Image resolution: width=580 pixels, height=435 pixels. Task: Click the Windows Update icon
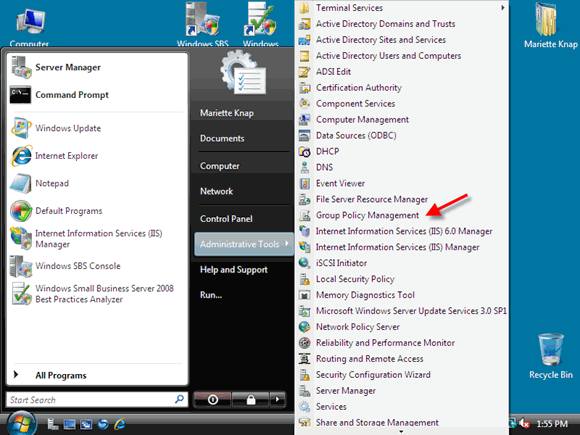coord(21,128)
